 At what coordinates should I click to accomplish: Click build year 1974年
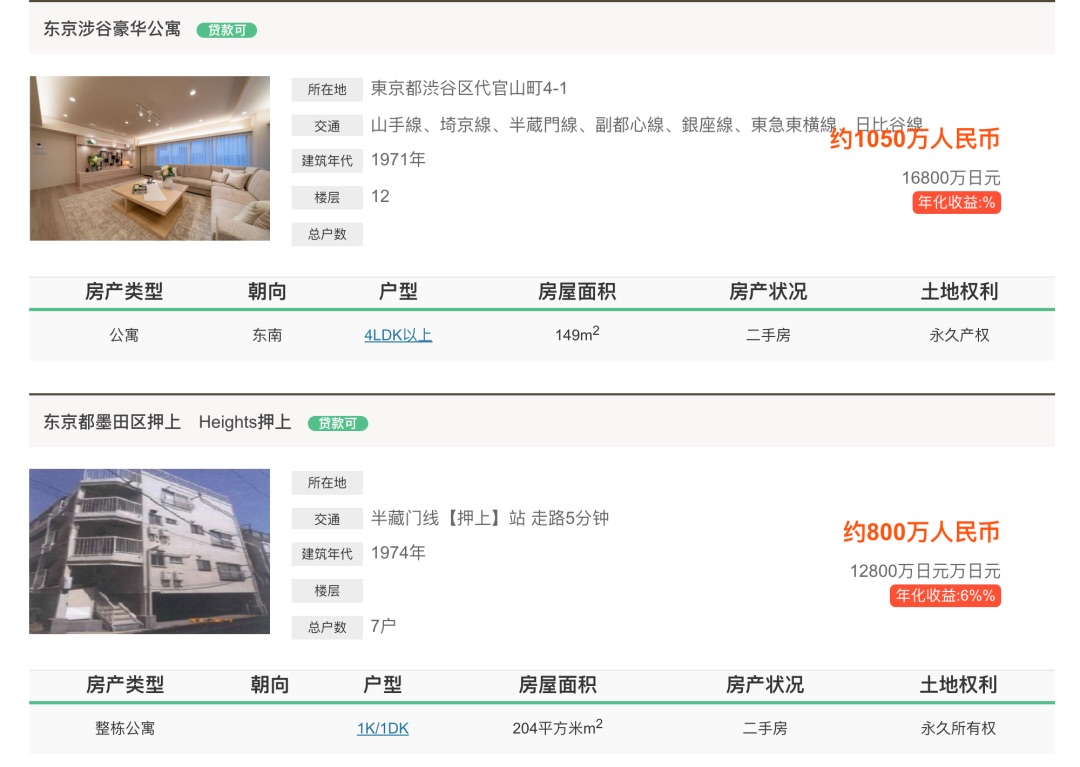coord(398,553)
